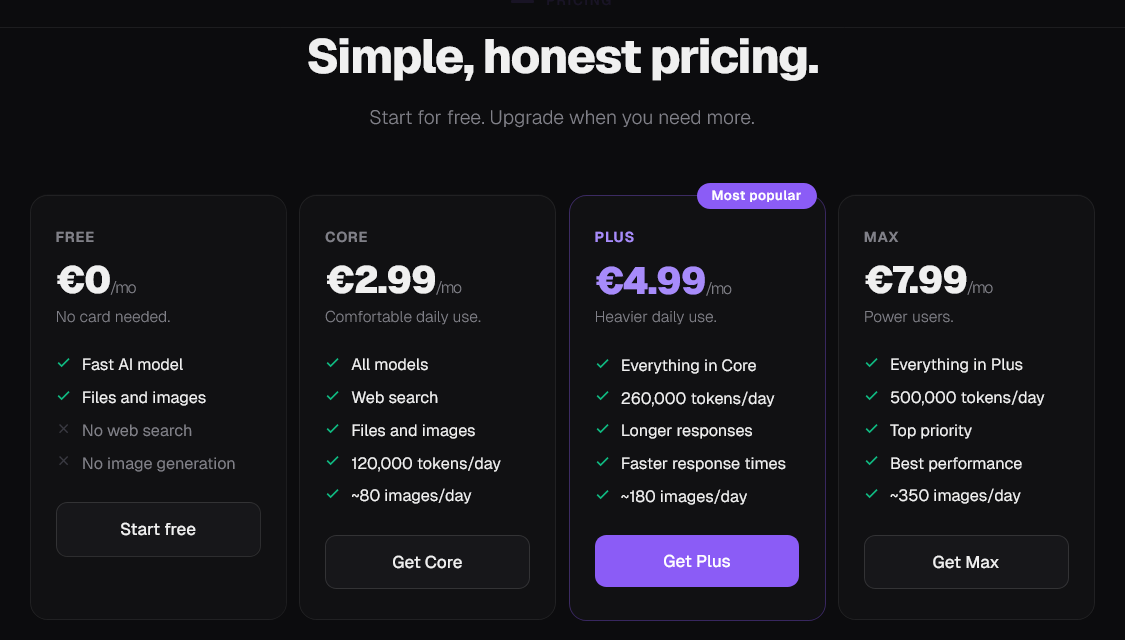Click the checkmark beside Fast AI model

tap(64, 364)
